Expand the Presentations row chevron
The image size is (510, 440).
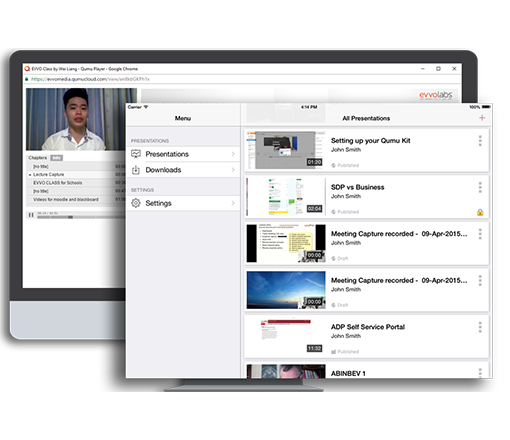click(x=233, y=154)
